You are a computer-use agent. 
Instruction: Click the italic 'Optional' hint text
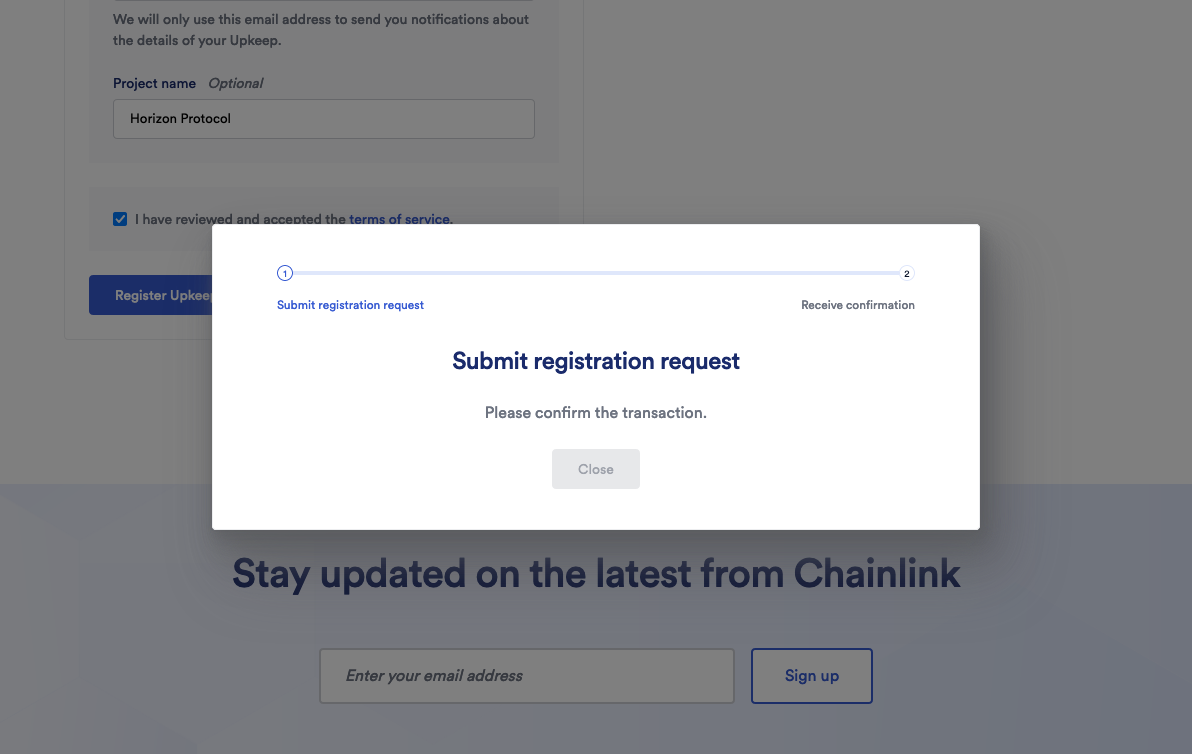tap(236, 83)
